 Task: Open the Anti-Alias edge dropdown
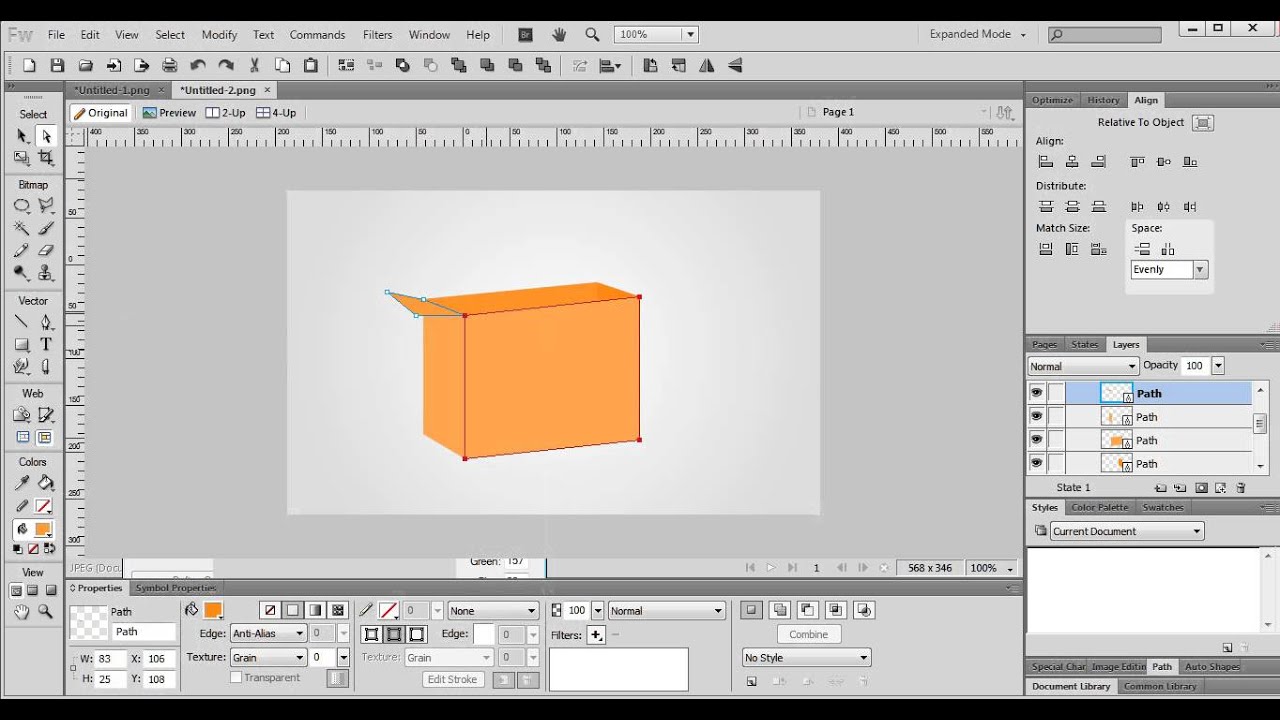(x=268, y=633)
